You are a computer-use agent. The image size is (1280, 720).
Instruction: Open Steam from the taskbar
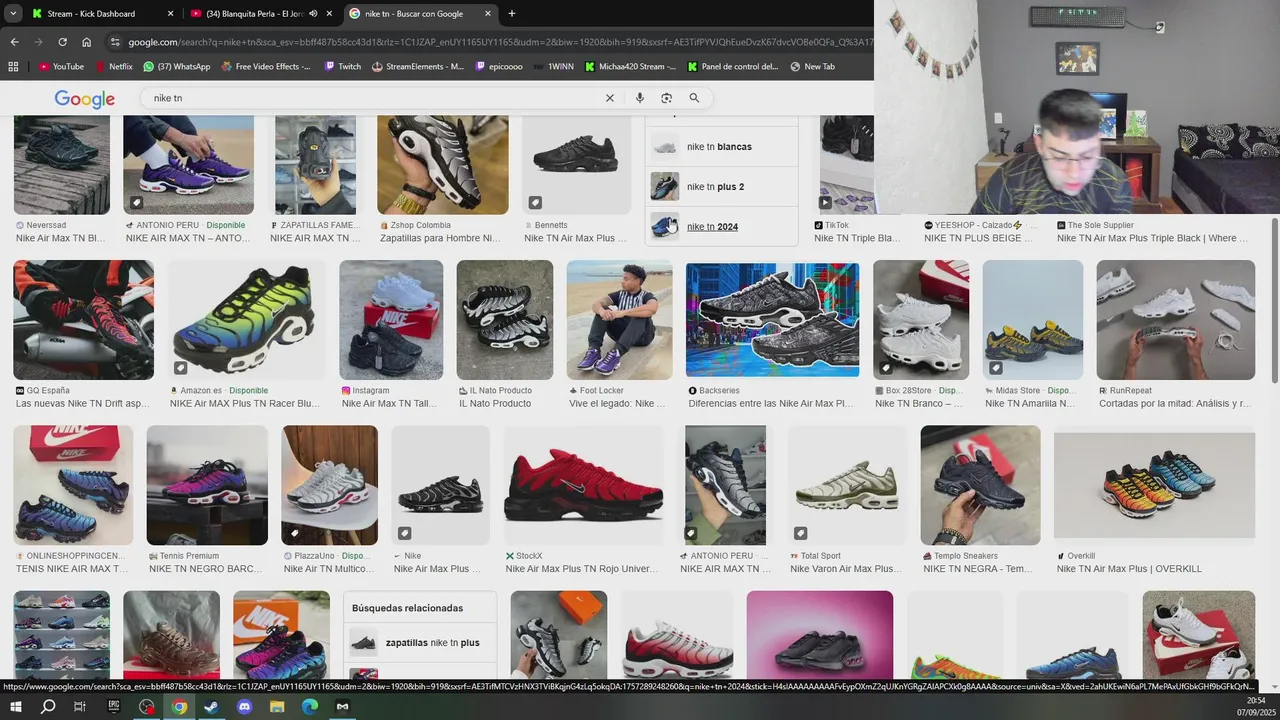click(x=211, y=707)
